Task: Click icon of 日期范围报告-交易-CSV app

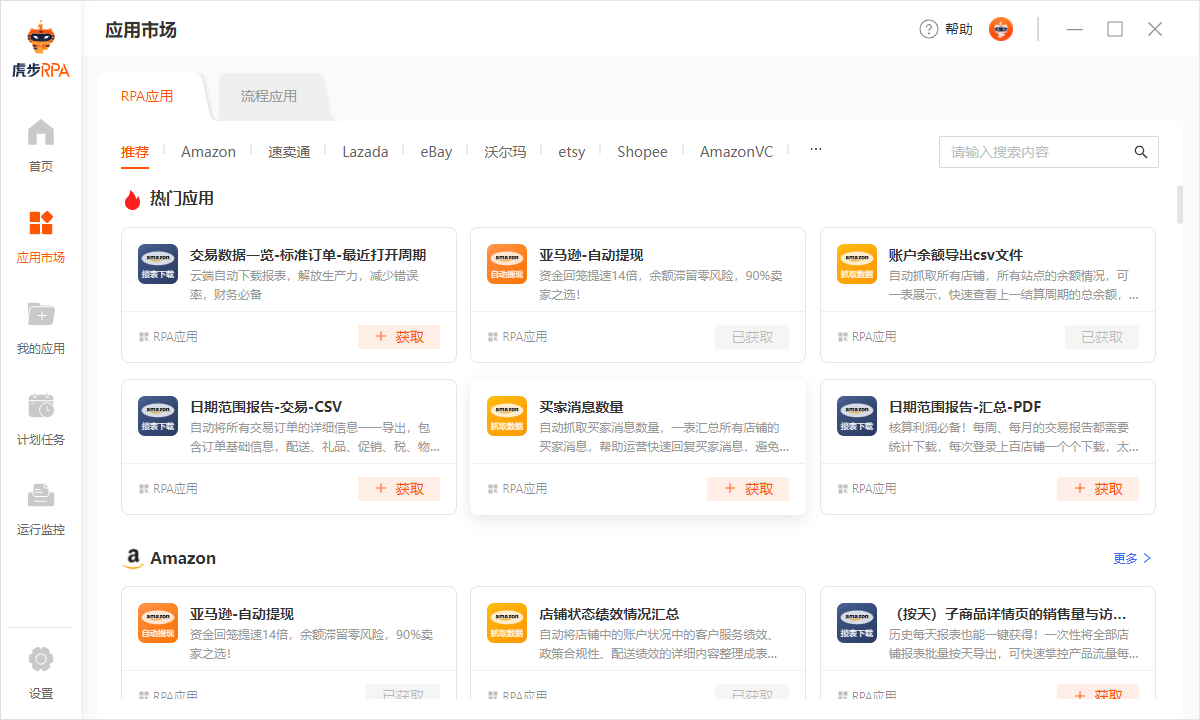Action: point(158,416)
